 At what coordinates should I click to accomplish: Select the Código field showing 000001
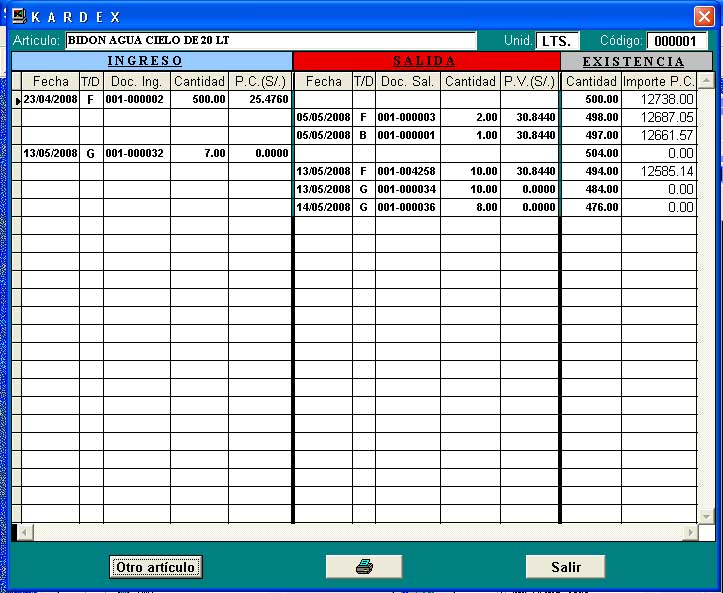click(677, 41)
